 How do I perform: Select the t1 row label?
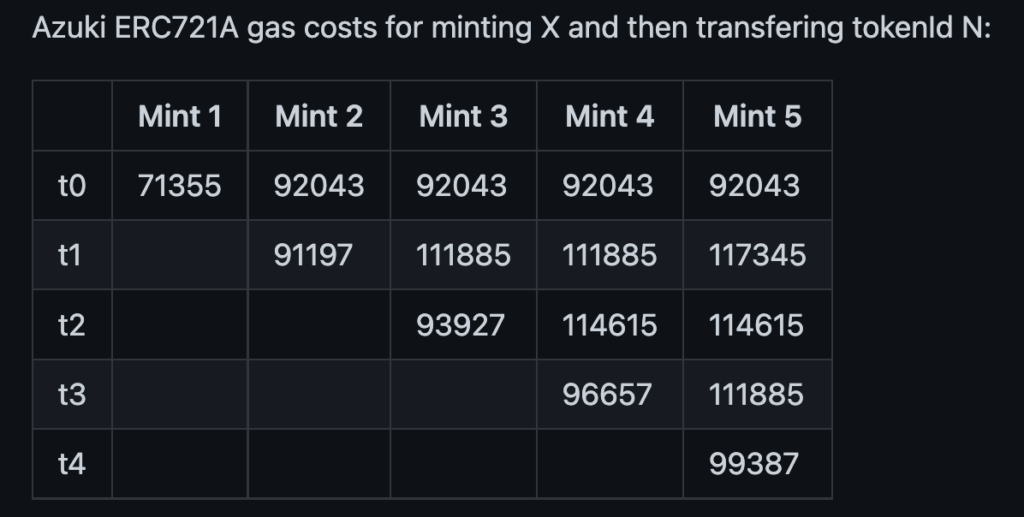click(72, 256)
